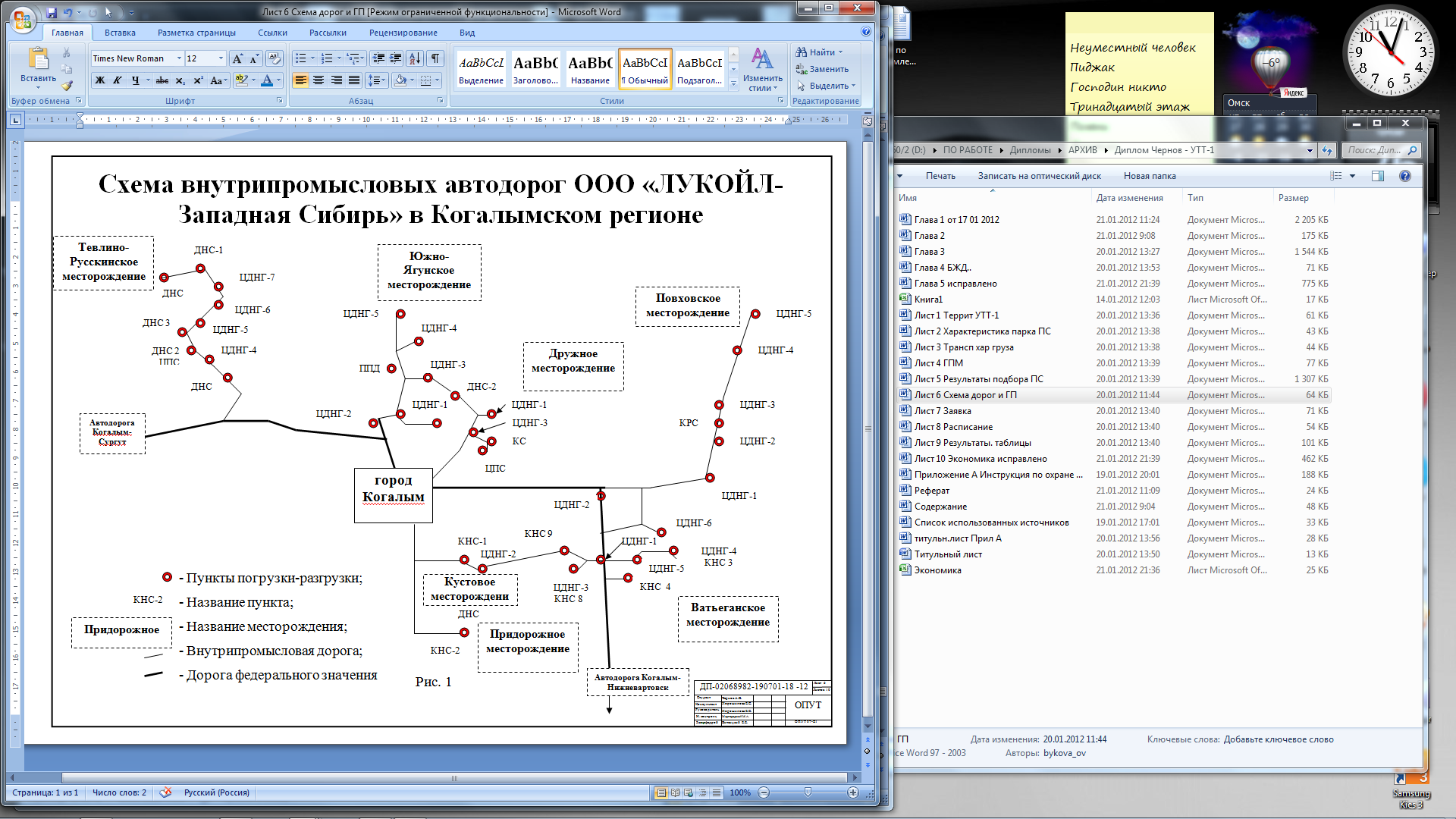Click the Grow Font icon
Viewport: 1456px width, 819px height.
coord(237,58)
